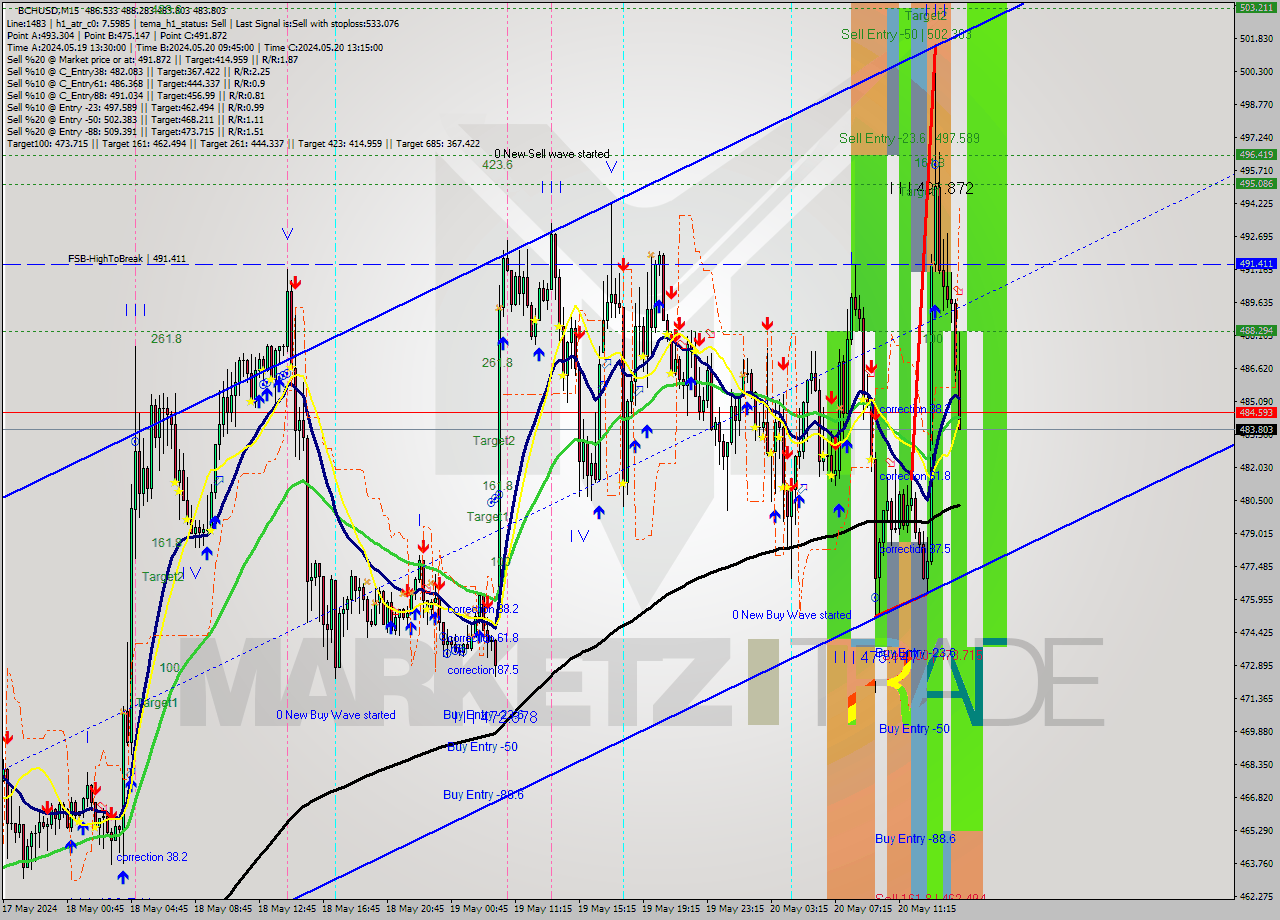This screenshot has height=920, width=1280.
Task: Click the '19 May 23:15' time axis label
Action: (736, 910)
